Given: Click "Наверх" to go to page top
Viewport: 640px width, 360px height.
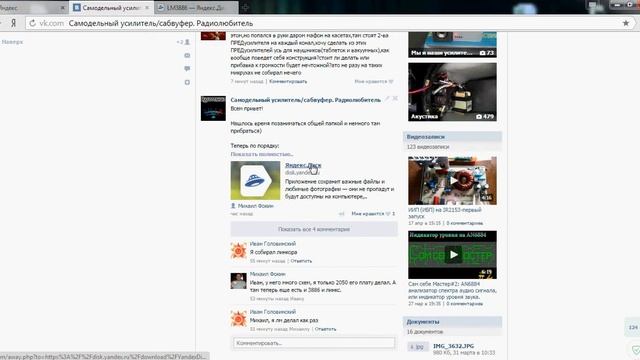Looking at the screenshot, I should click(12, 42).
